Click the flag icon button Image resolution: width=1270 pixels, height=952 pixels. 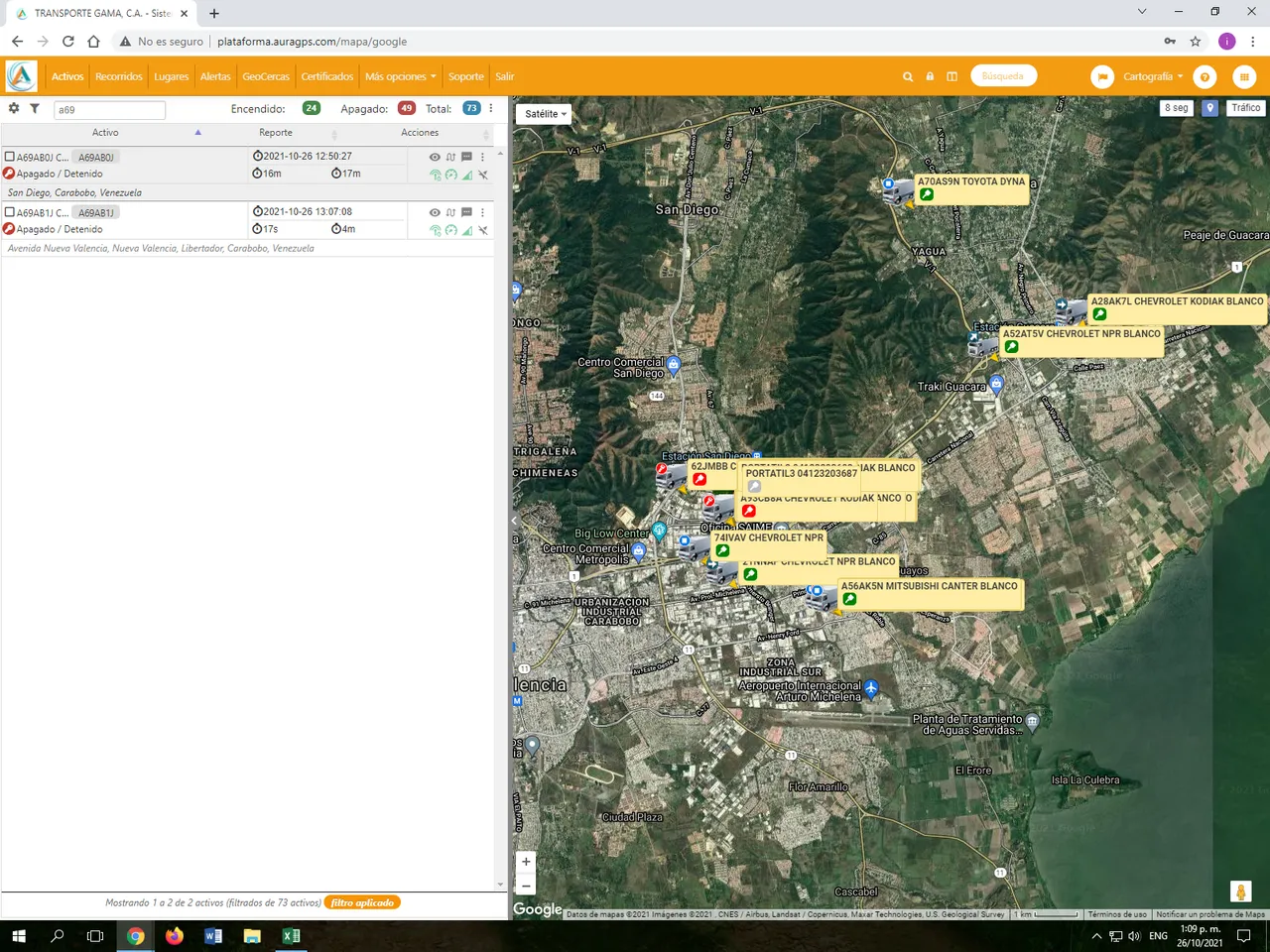pos(1101,76)
